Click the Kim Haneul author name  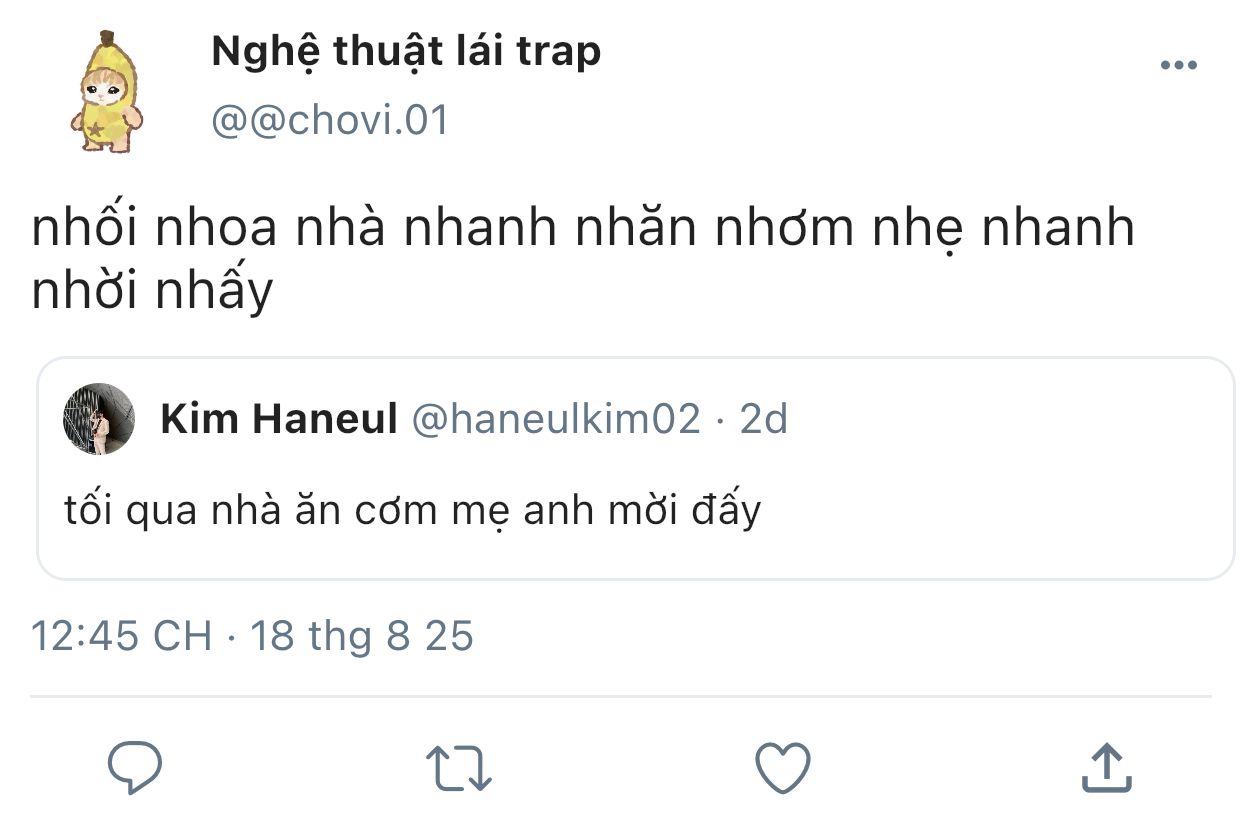pyautogui.click(x=279, y=419)
